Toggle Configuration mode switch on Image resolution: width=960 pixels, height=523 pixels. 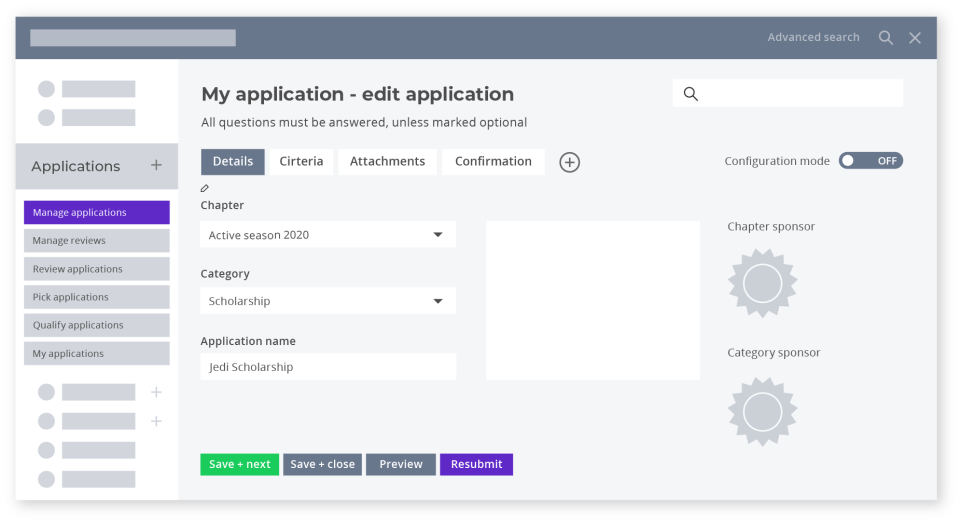click(x=870, y=161)
